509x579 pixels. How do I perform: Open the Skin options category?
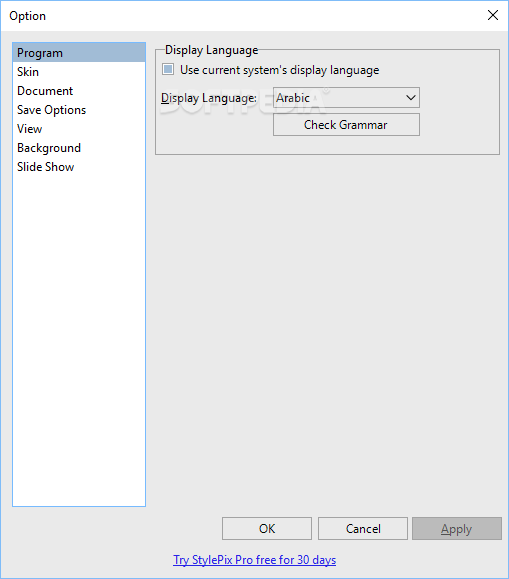[x=79, y=72]
